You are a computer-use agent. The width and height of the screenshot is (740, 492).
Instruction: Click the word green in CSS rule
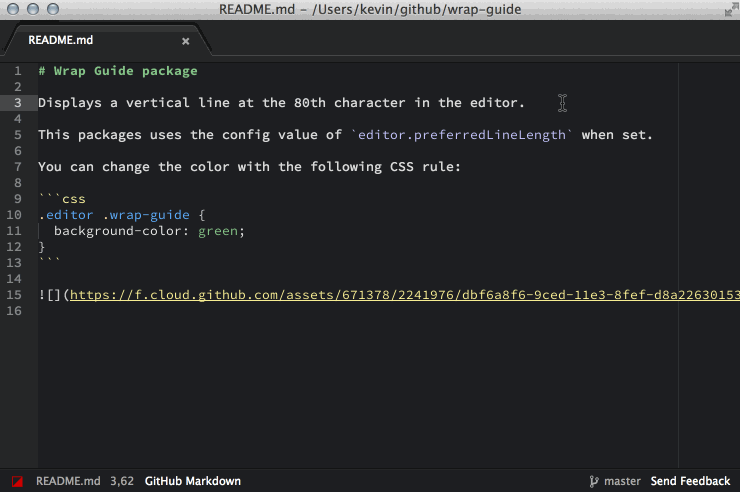pyautogui.click(x=217, y=231)
